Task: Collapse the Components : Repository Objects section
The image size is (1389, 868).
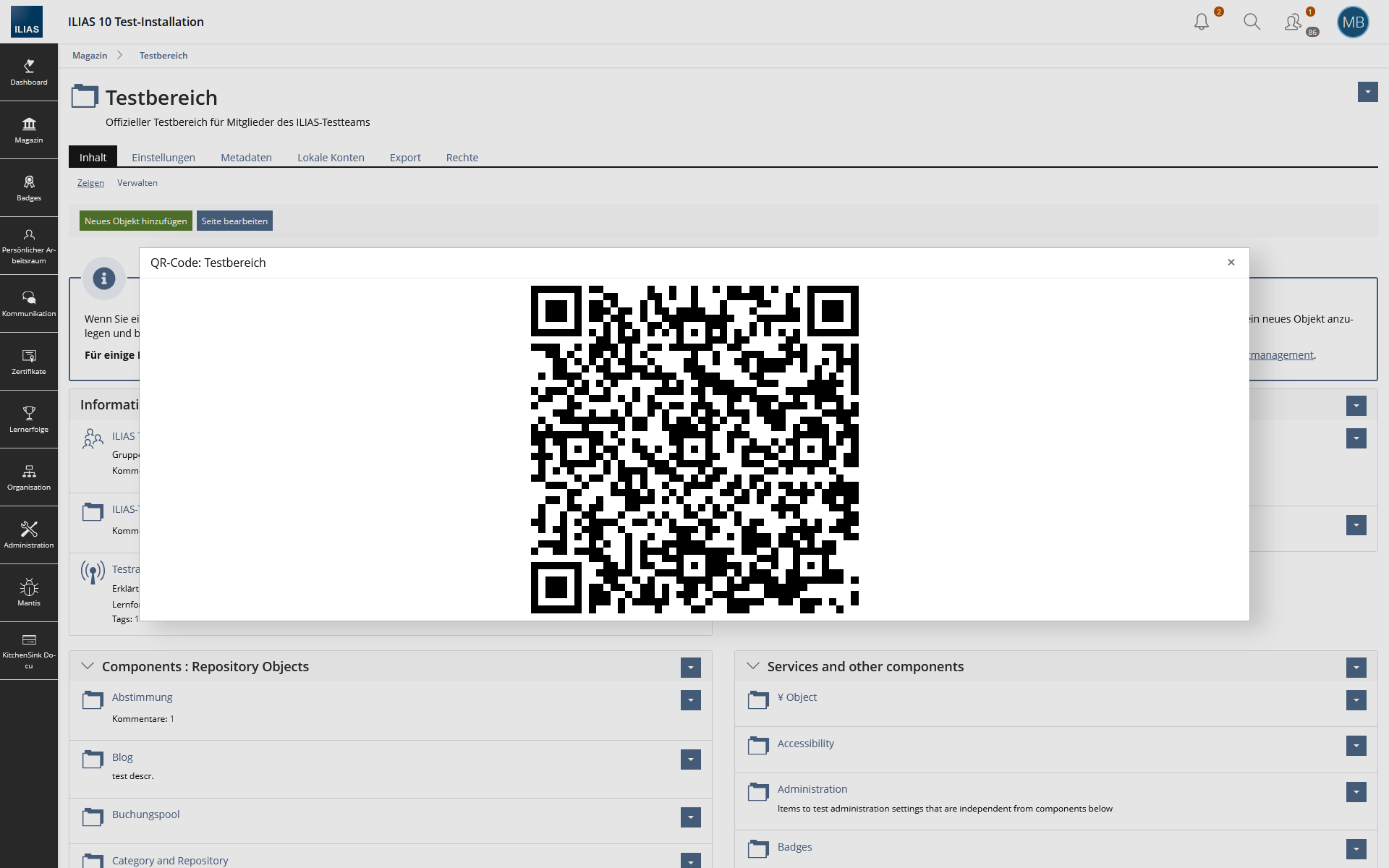Action: [x=87, y=666]
